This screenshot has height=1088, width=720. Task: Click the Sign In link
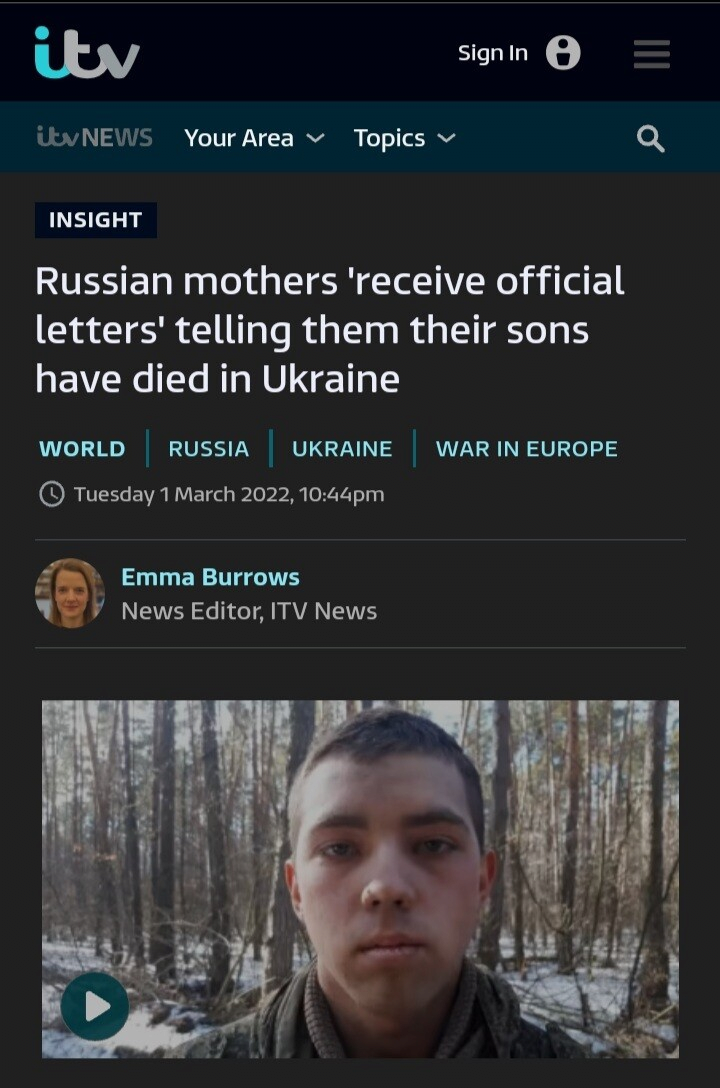pos(492,53)
